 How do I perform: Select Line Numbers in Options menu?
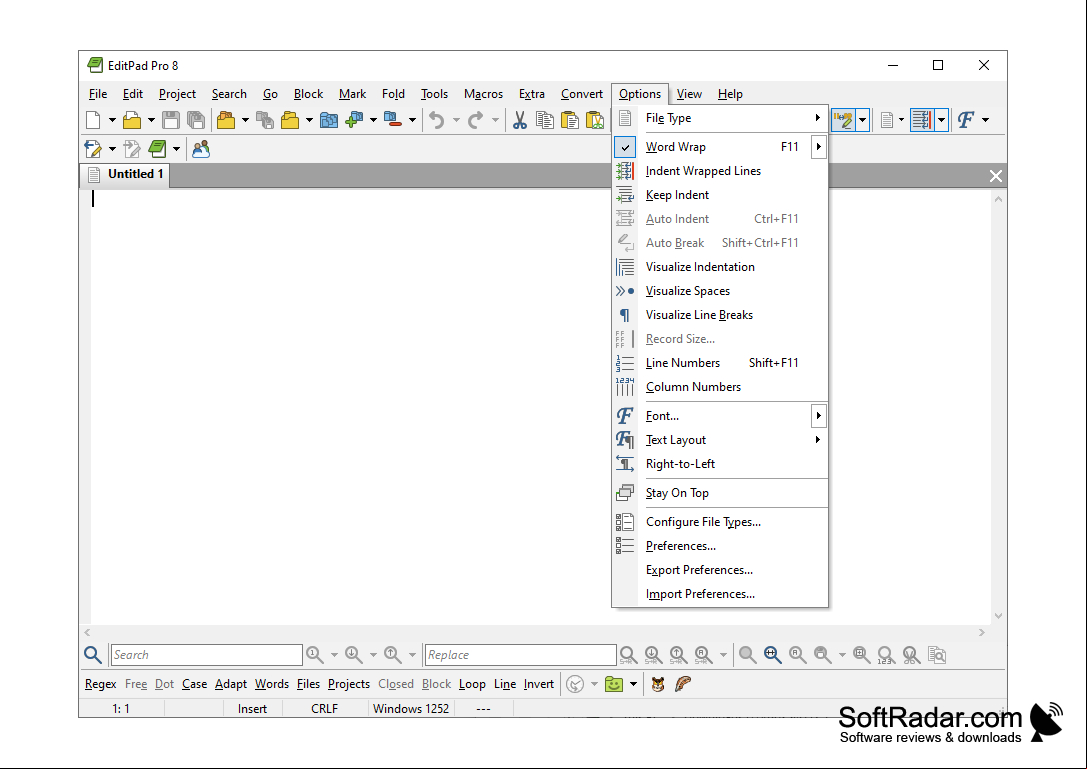(720, 363)
